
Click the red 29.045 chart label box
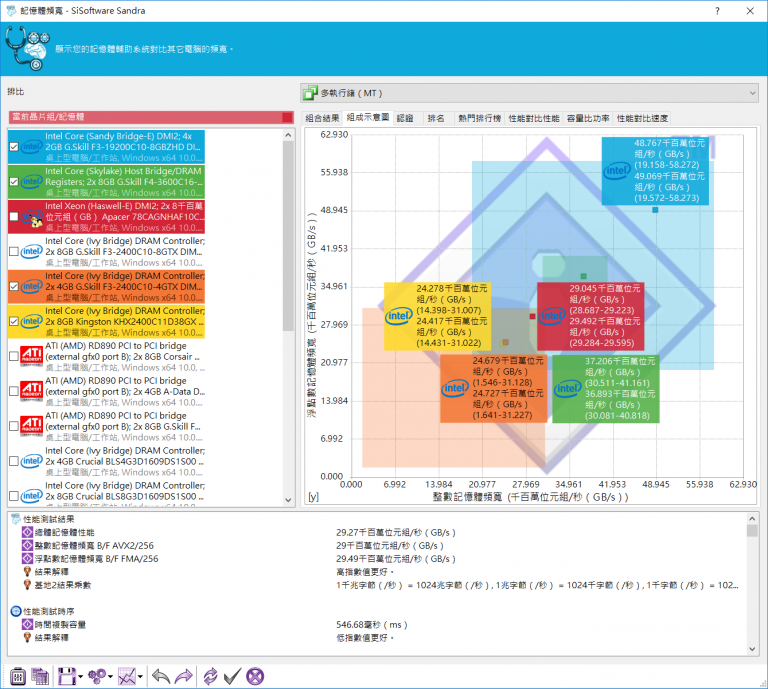pos(591,316)
